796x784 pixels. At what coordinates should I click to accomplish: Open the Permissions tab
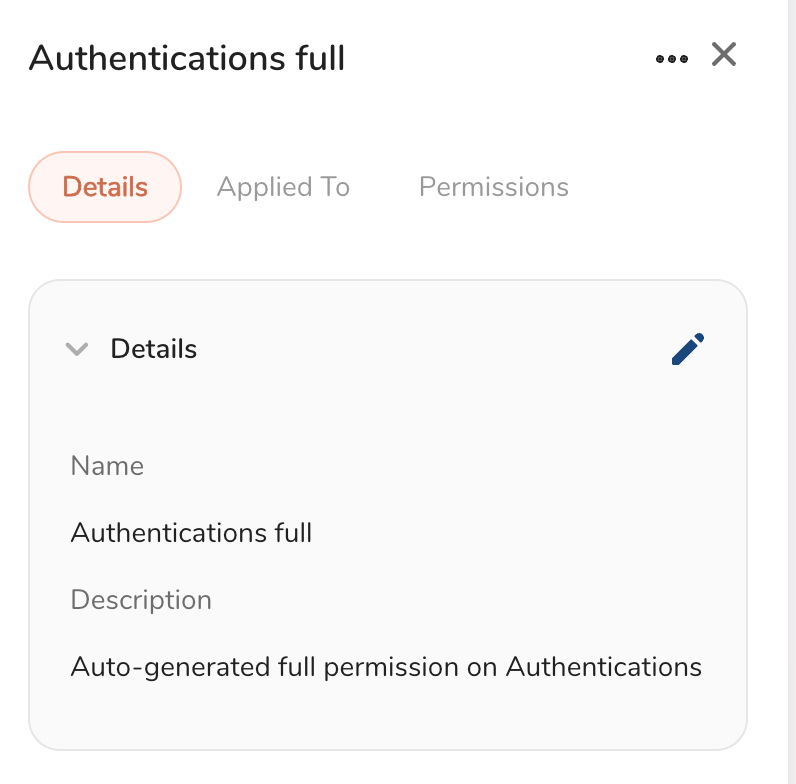click(494, 187)
